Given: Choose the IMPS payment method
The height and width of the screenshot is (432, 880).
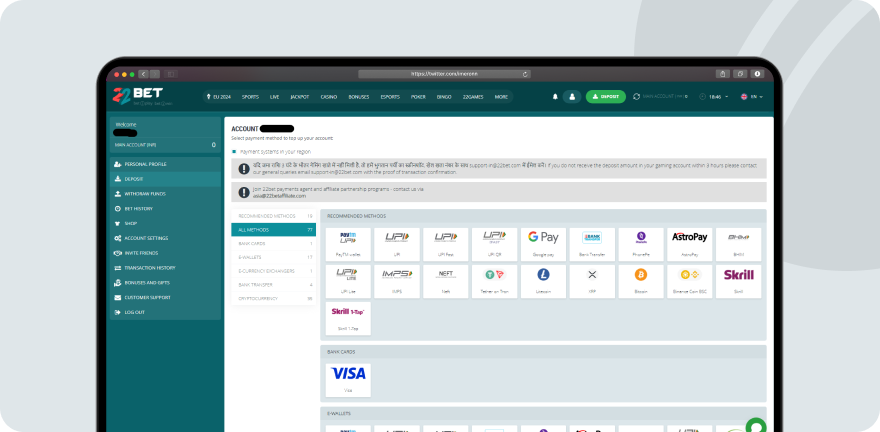Looking at the screenshot, I should [397, 281].
